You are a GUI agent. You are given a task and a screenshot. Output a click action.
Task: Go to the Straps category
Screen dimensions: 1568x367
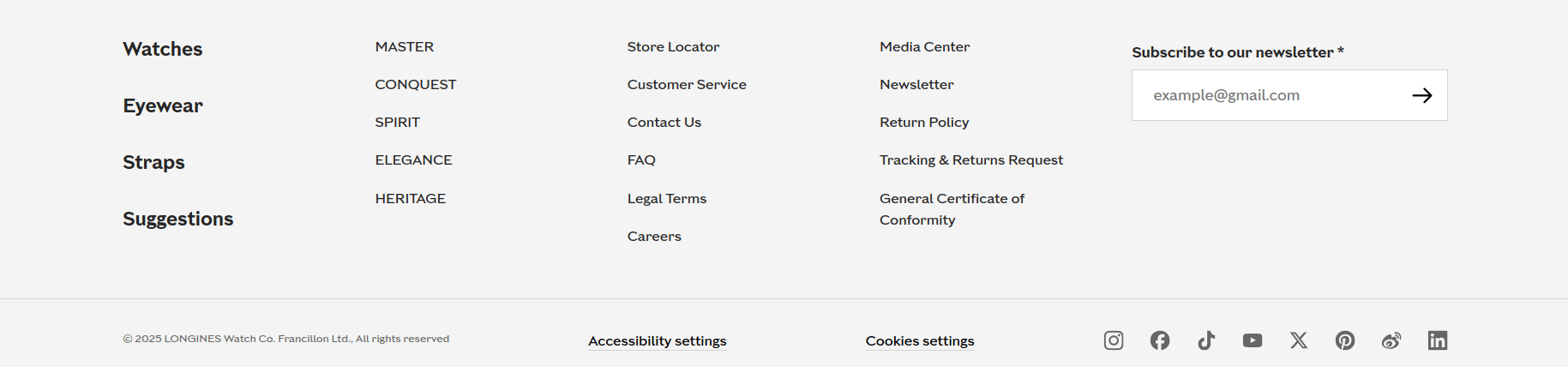click(x=153, y=162)
